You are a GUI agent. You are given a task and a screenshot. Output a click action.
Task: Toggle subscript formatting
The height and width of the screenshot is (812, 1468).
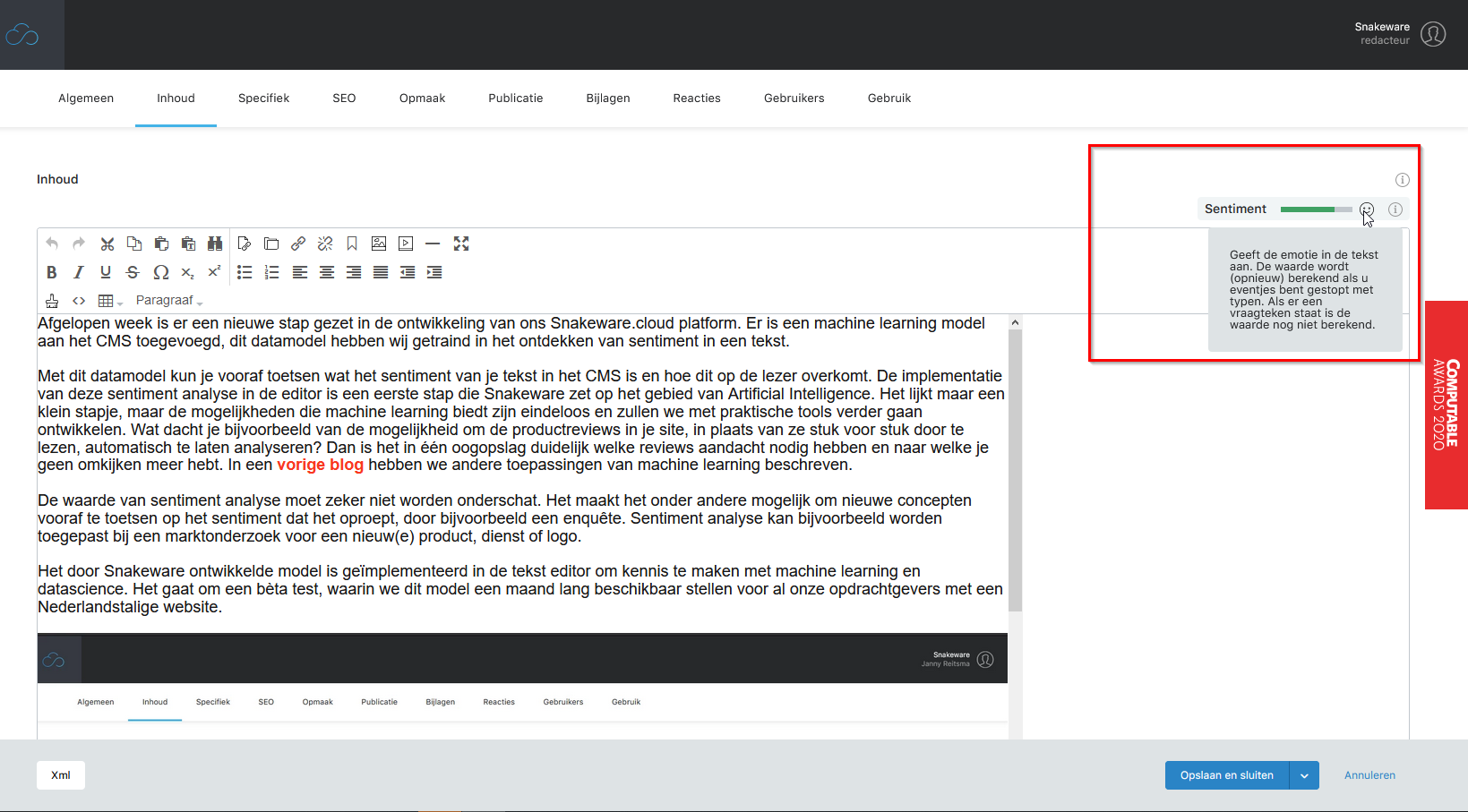[187, 272]
